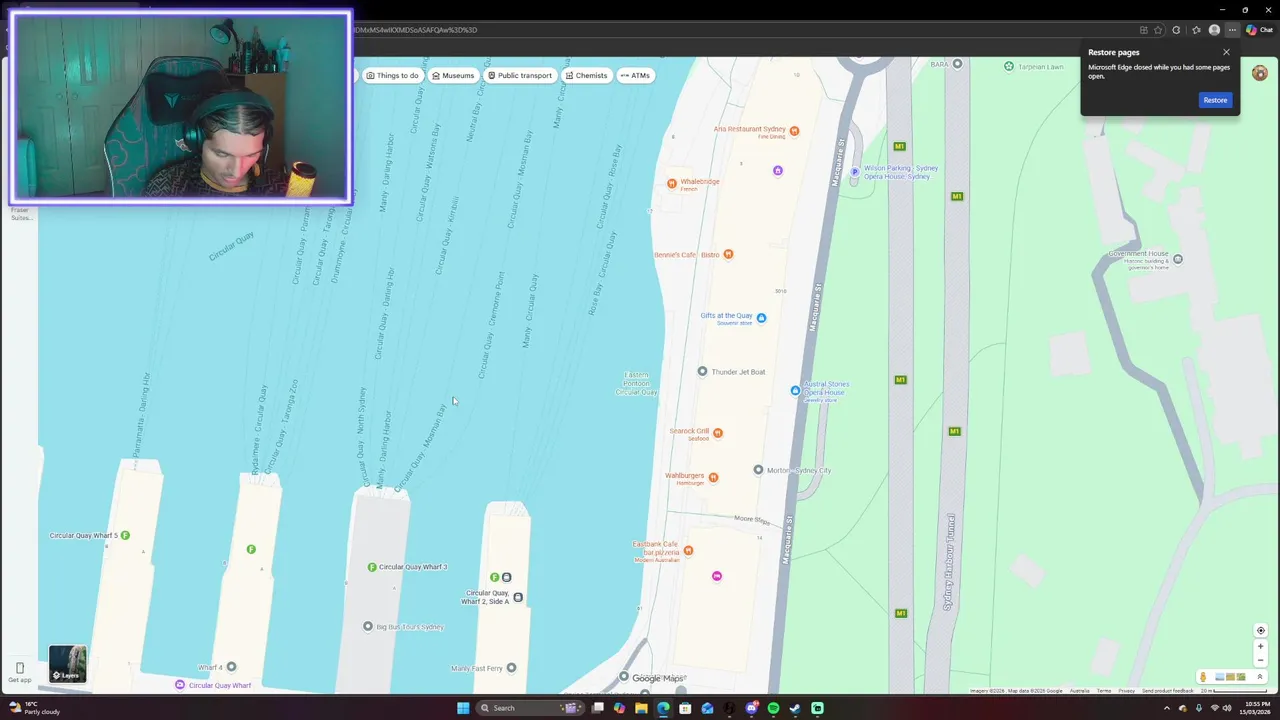
Task: Filter map by ATMs
Action: click(x=635, y=75)
